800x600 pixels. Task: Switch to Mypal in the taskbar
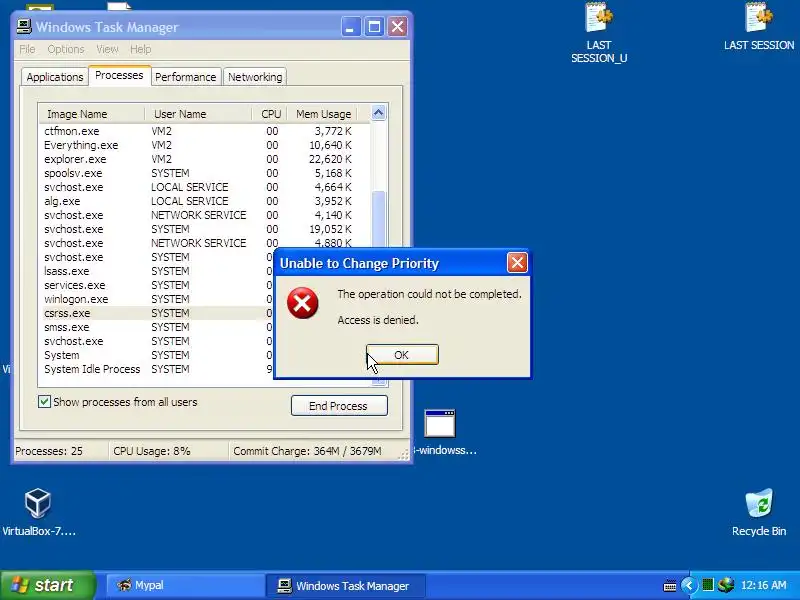pos(185,585)
